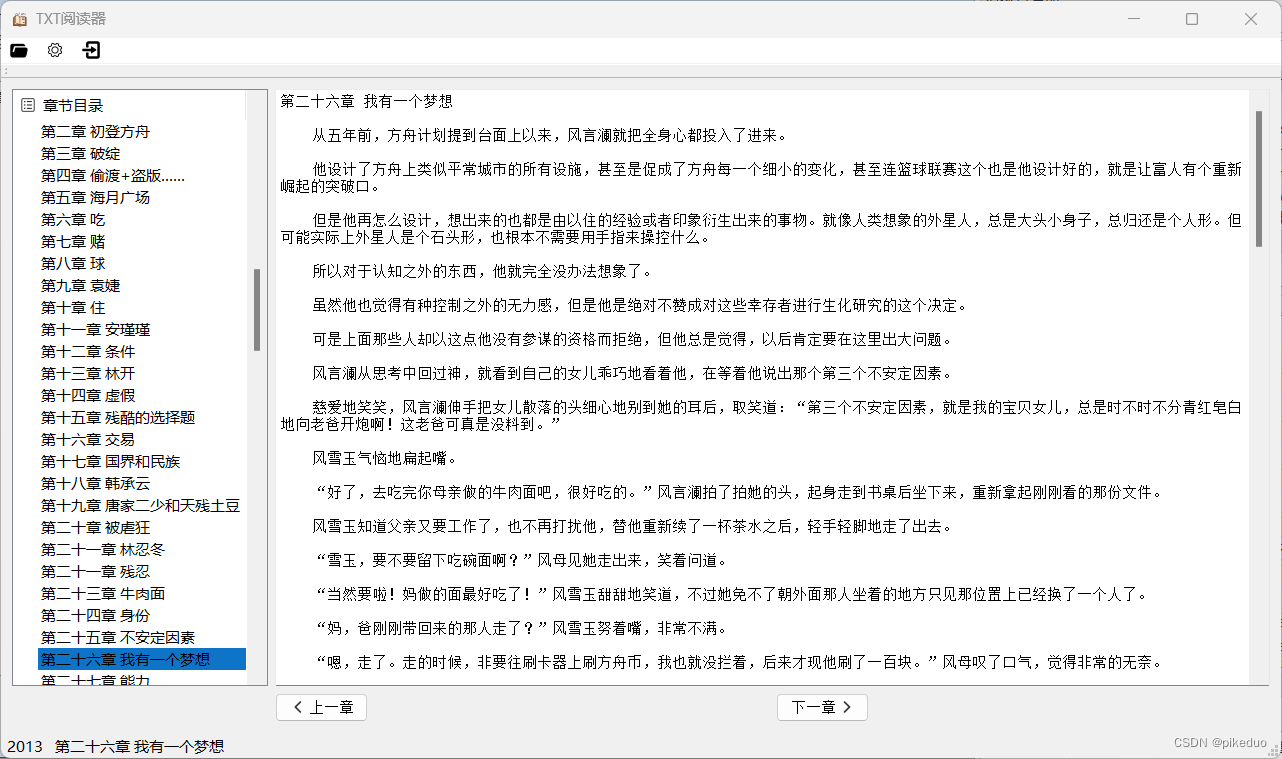Click the status bar value 2013
Screen dimensions: 1282x759
[25, 747]
